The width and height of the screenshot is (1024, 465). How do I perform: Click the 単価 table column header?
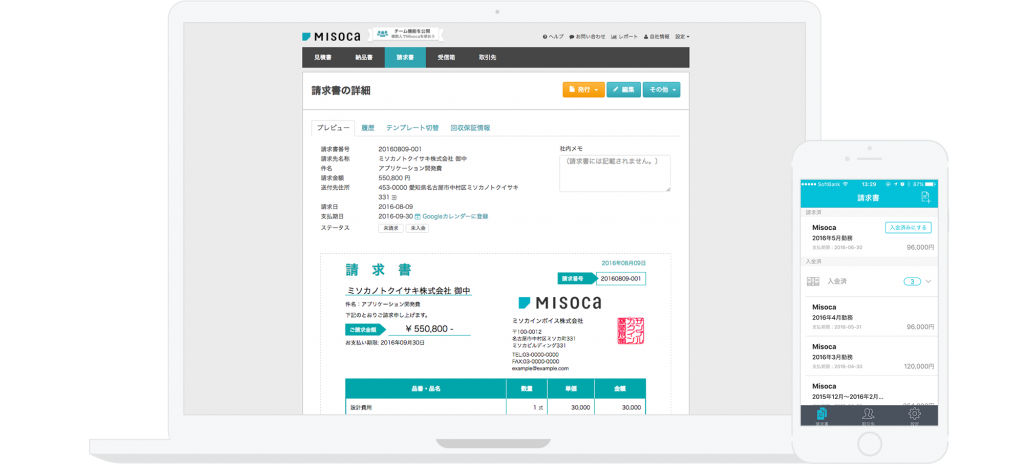[x=571, y=388]
